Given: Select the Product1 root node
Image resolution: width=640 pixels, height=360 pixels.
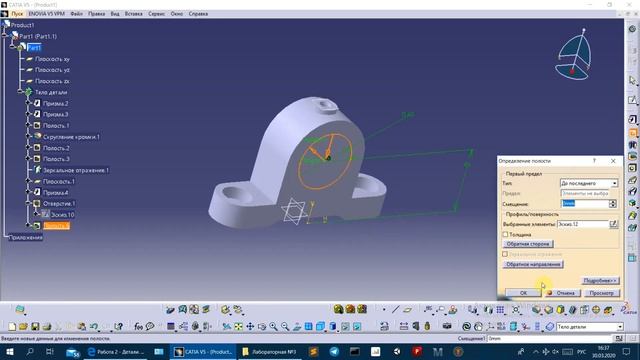Looking at the screenshot, I should click(x=22, y=25).
